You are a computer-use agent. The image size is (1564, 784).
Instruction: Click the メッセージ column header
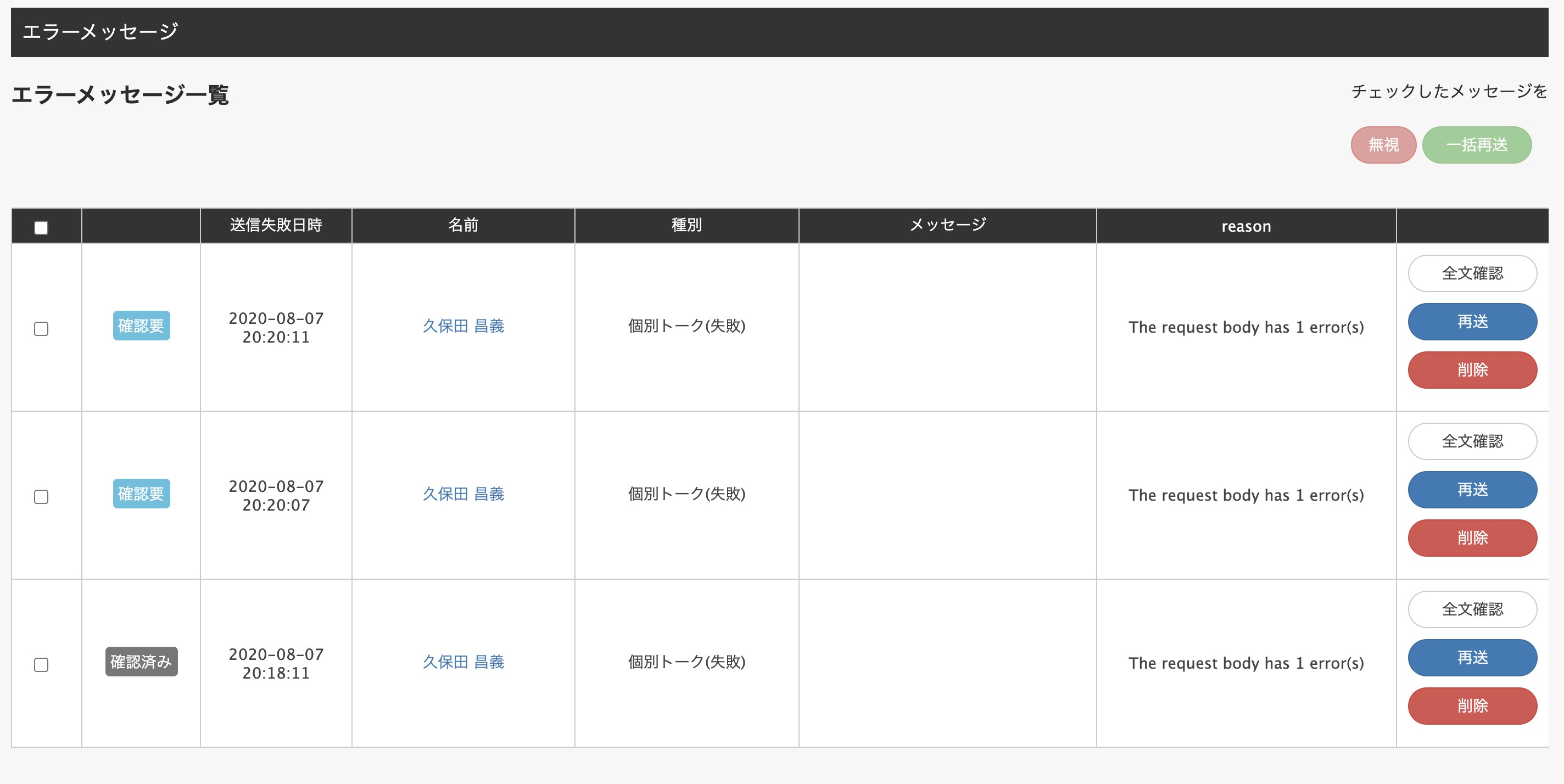click(948, 225)
